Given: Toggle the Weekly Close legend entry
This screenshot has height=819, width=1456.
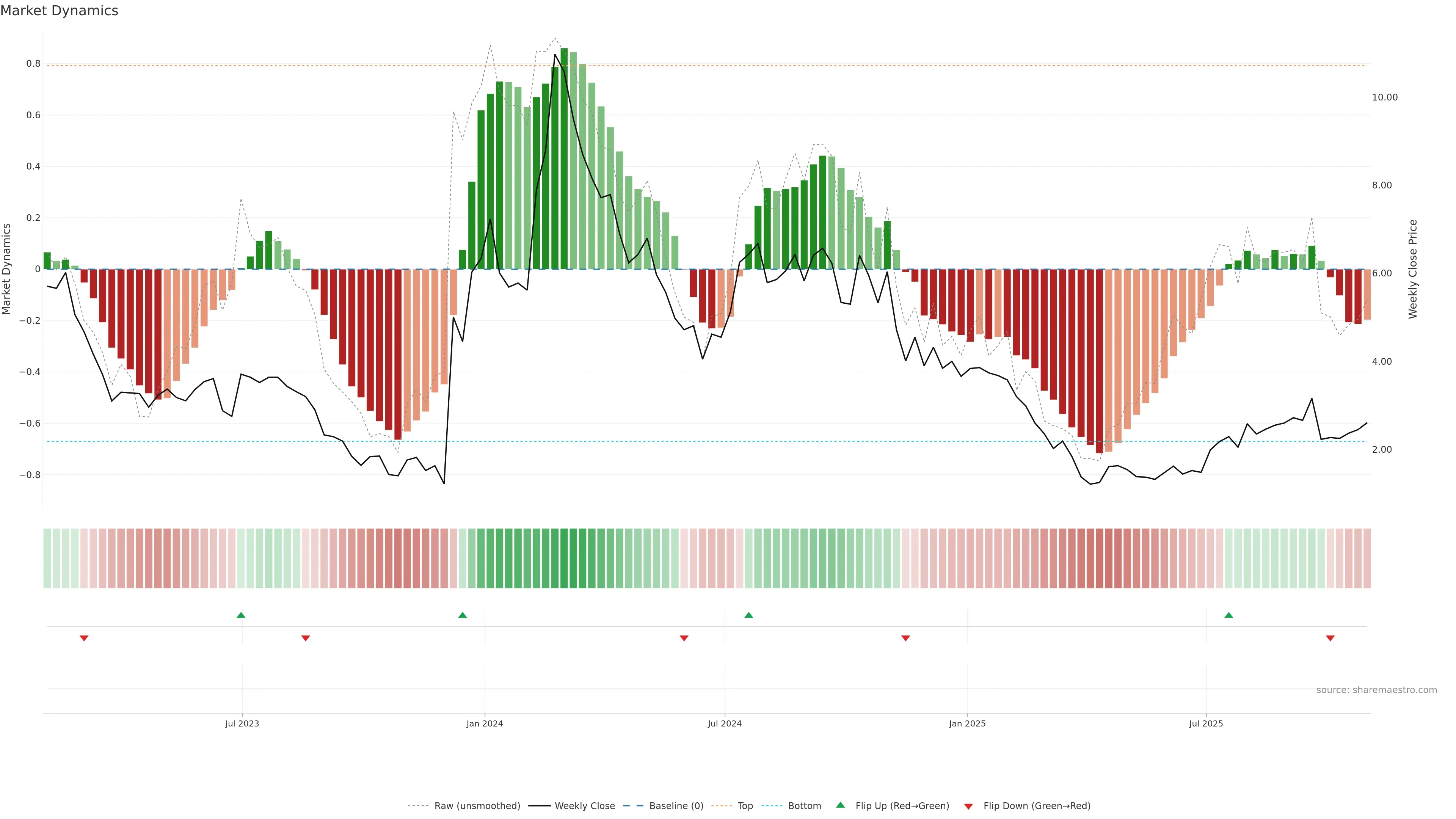Looking at the screenshot, I should pyautogui.click(x=584, y=805).
